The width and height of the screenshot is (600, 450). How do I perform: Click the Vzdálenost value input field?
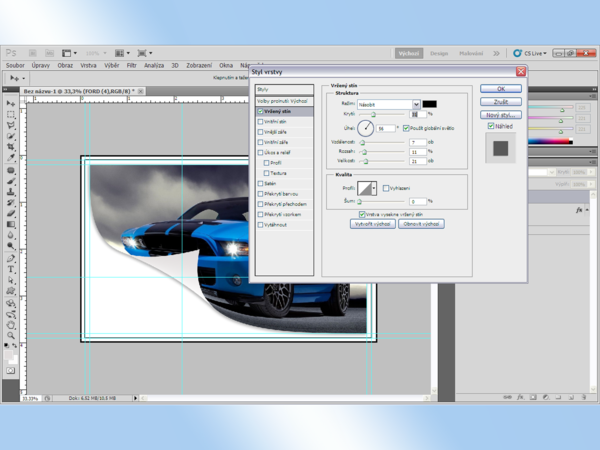coord(417,142)
